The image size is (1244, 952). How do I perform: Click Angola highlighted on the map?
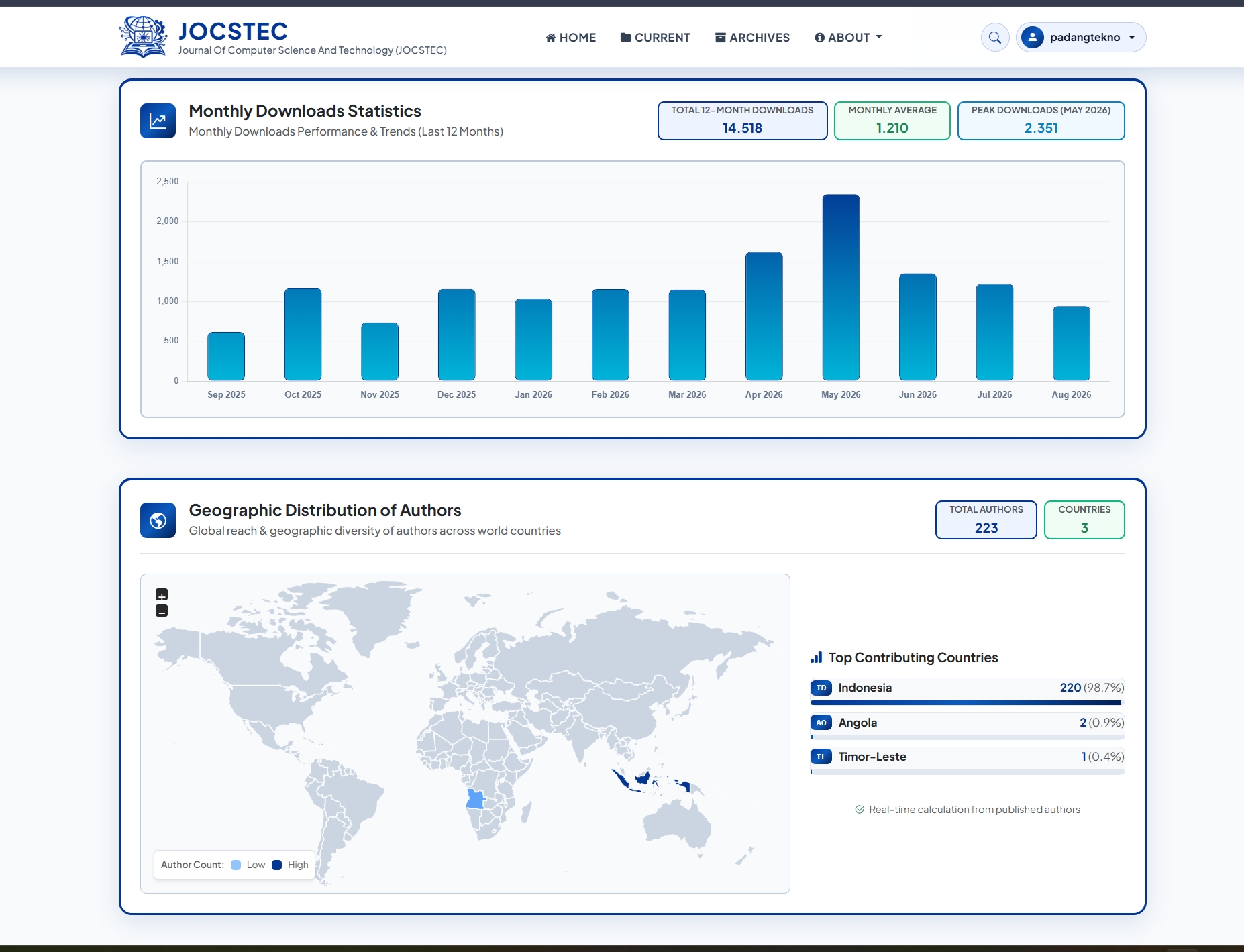tap(475, 799)
